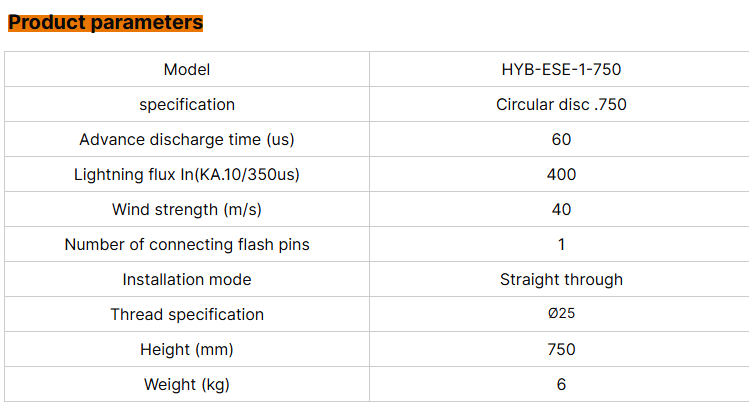Select the Weight (kg) label
Image resolution: width=751 pixels, height=403 pixels.
(x=187, y=385)
